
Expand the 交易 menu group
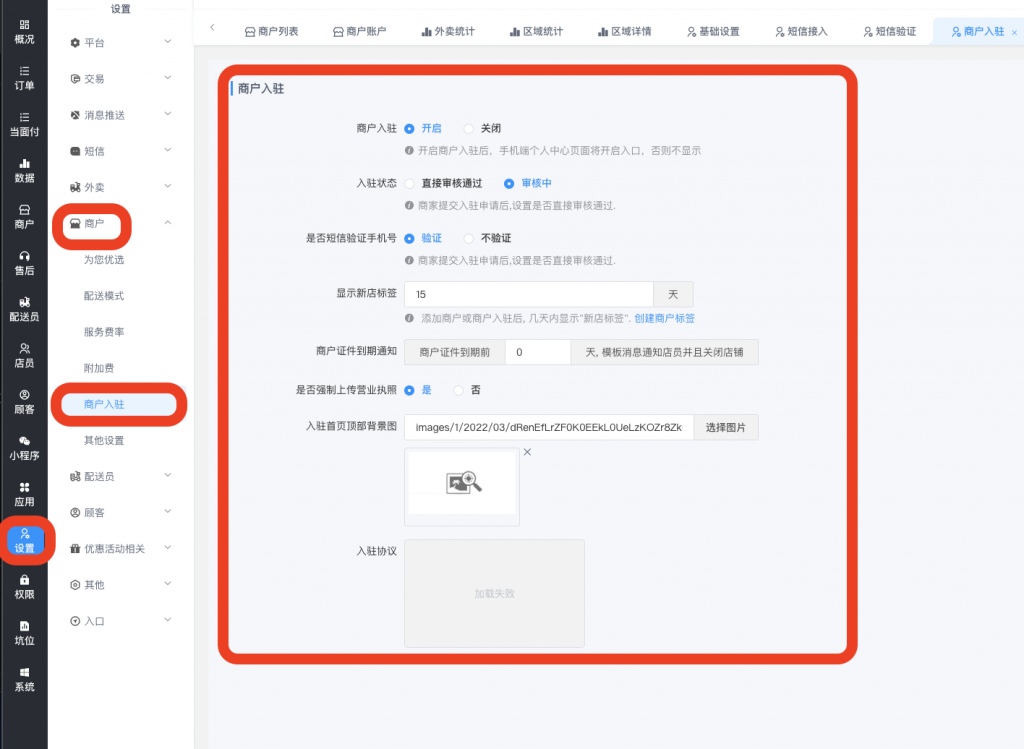coord(120,79)
